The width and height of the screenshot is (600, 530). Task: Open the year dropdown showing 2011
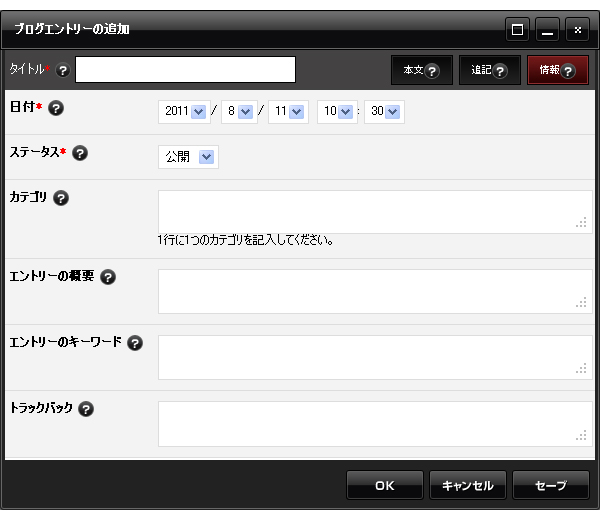[x=184, y=112]
